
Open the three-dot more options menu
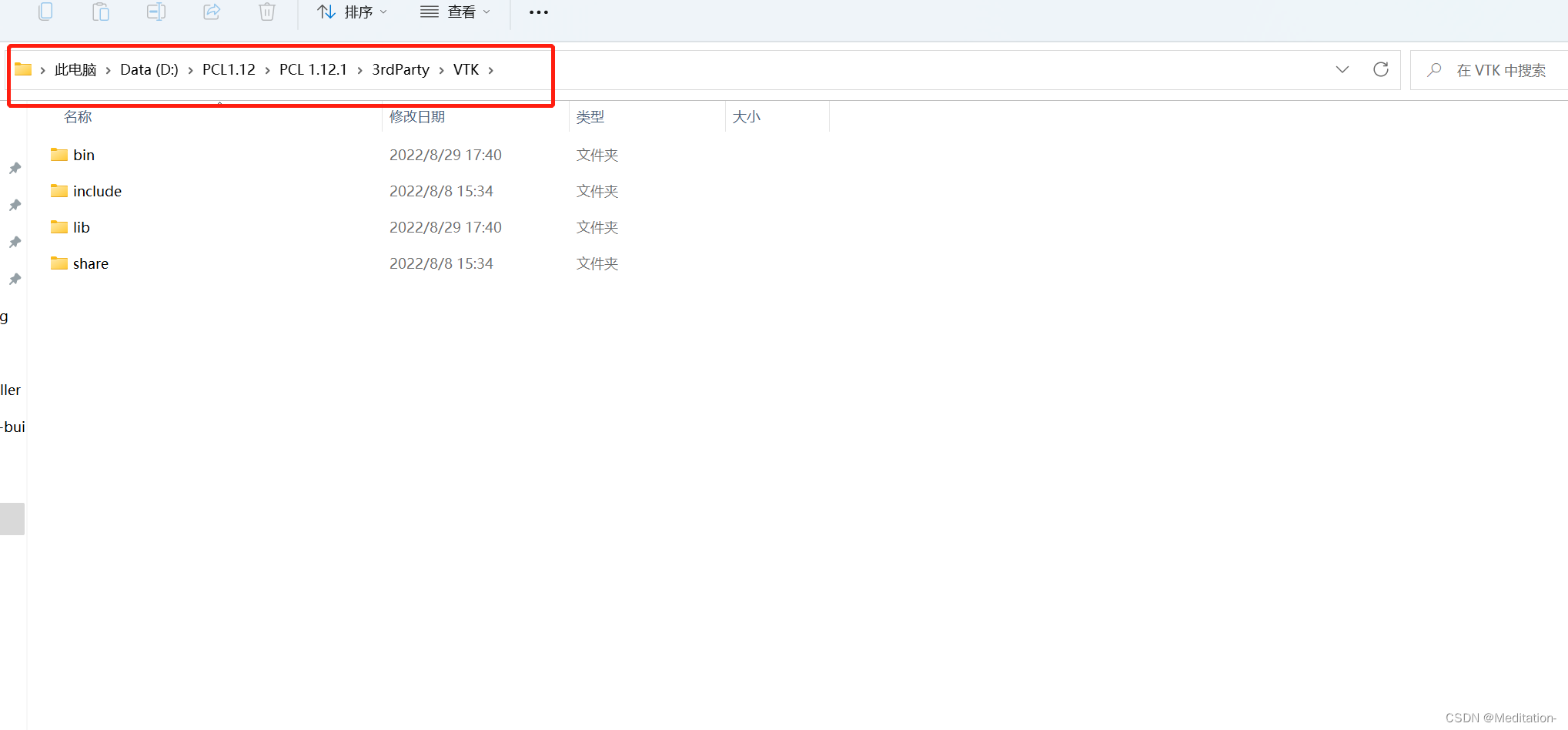coord(539,12)
